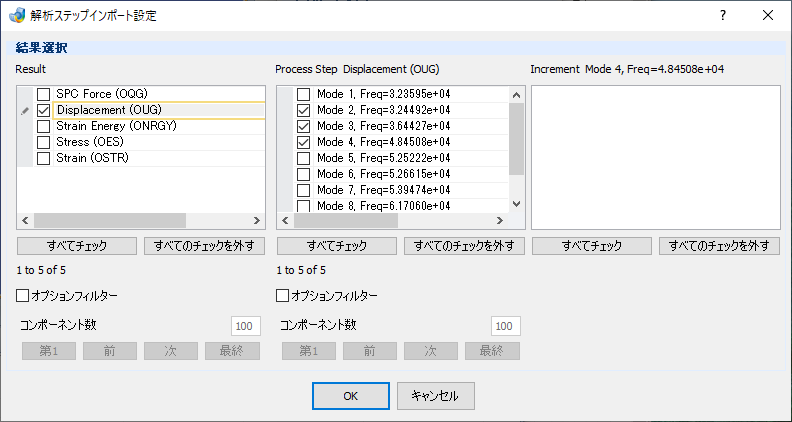
Task: Enable the Stress (OES) checkbox
Action: coord(44,143)
